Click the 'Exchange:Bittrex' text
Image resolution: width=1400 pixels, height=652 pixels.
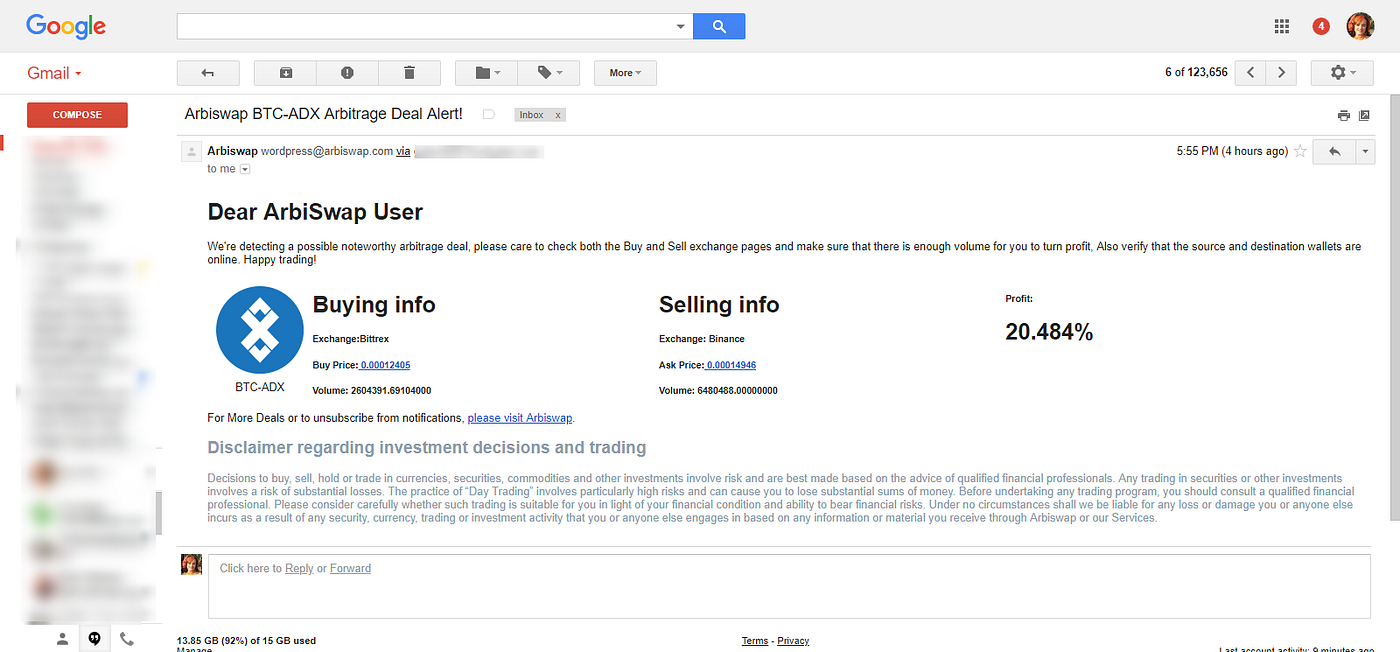351,339
